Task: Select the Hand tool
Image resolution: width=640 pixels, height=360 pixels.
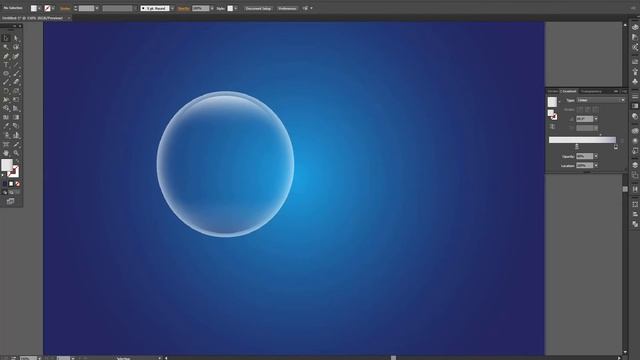Action: click(6, 153)
